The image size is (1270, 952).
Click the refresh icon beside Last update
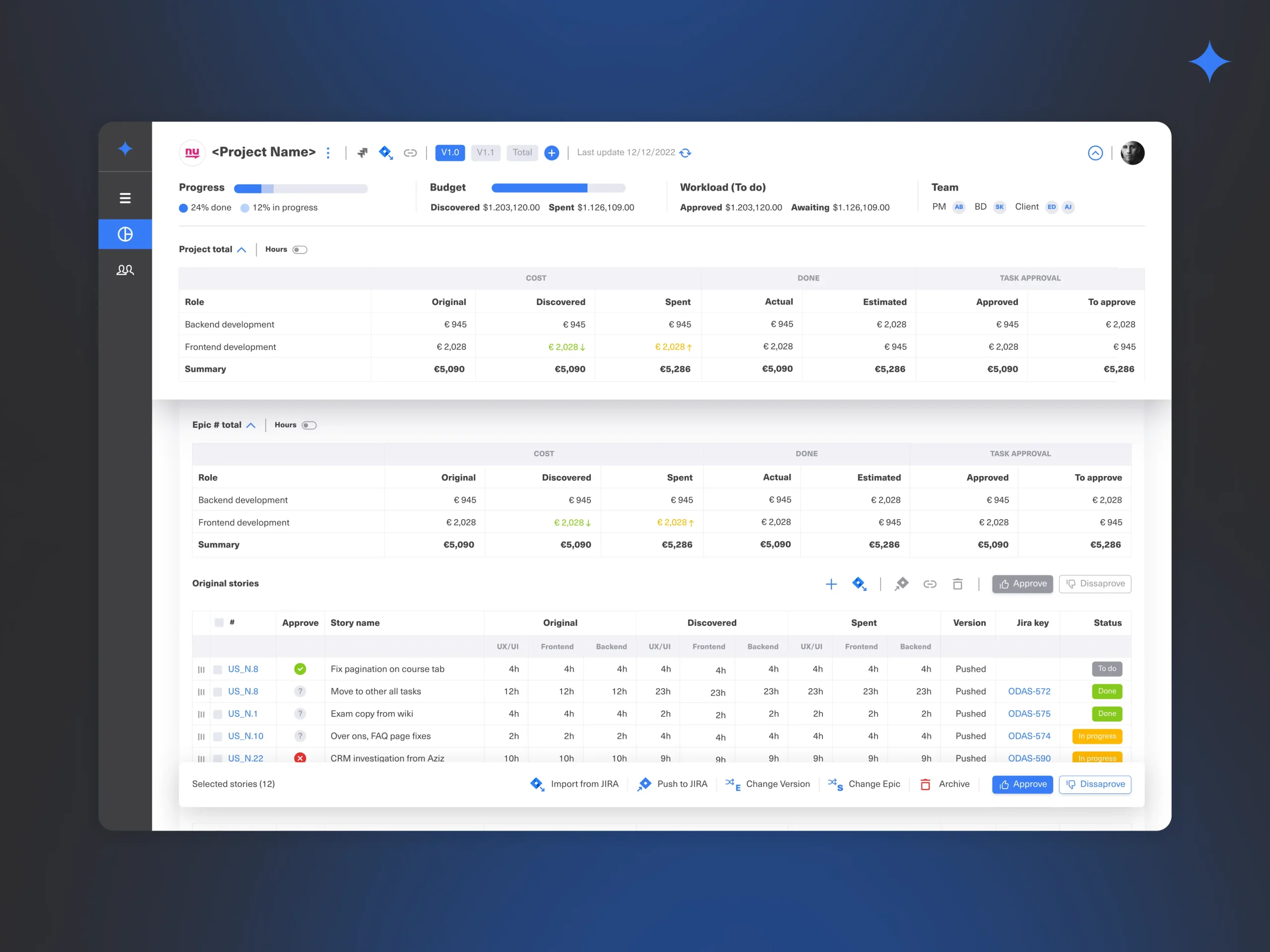point(686,153)
